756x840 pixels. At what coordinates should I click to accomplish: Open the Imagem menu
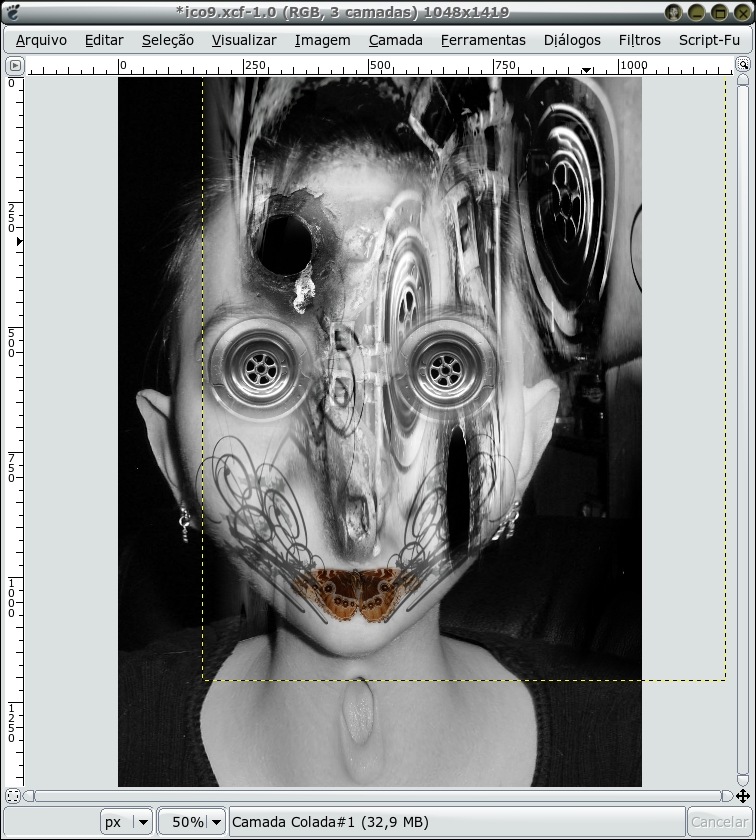coord(323,40)
